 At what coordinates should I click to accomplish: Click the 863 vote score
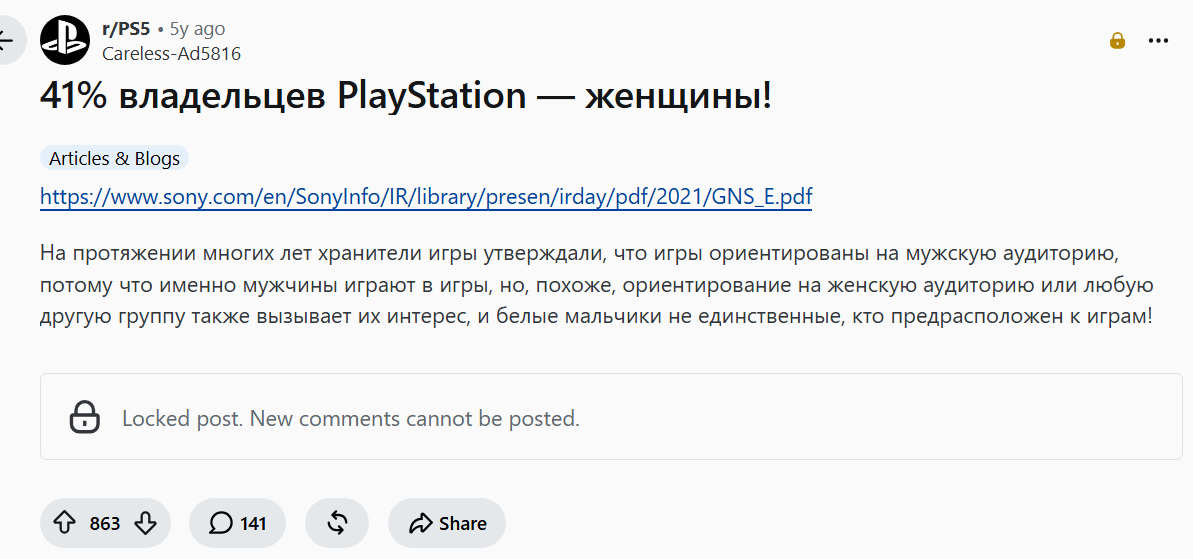[x=105, y=523]
